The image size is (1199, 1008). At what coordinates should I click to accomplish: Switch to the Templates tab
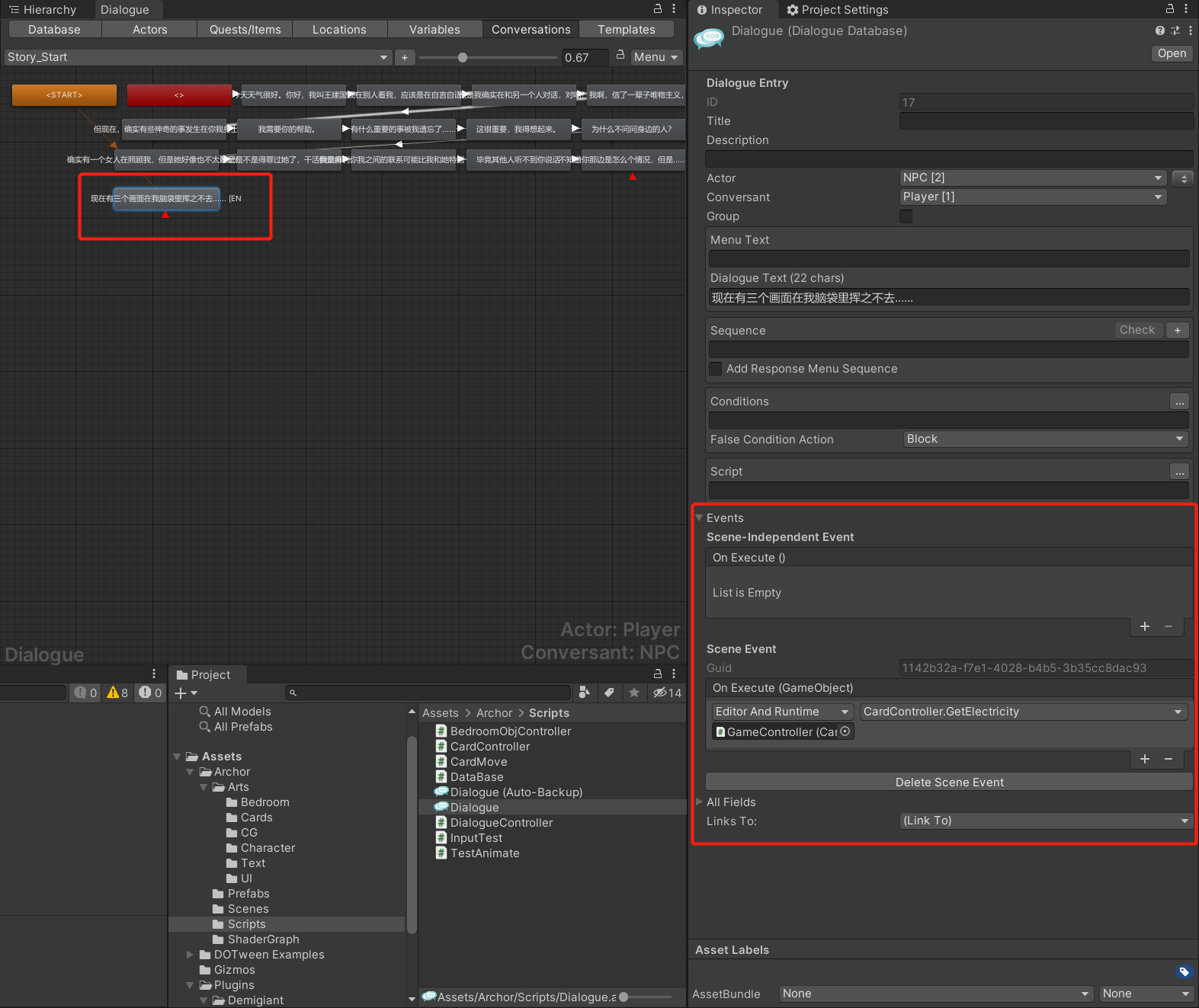pos(626,29)
